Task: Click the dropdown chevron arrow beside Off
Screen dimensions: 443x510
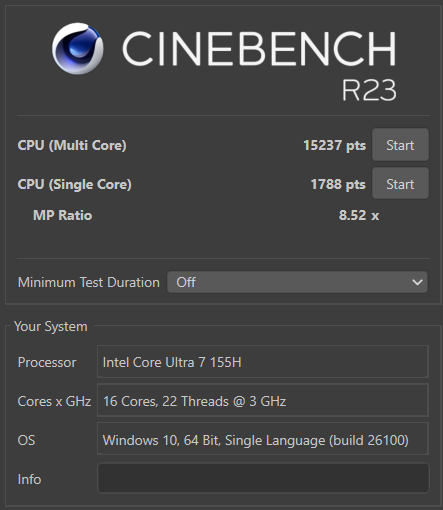Action: [x=417, y=282]
